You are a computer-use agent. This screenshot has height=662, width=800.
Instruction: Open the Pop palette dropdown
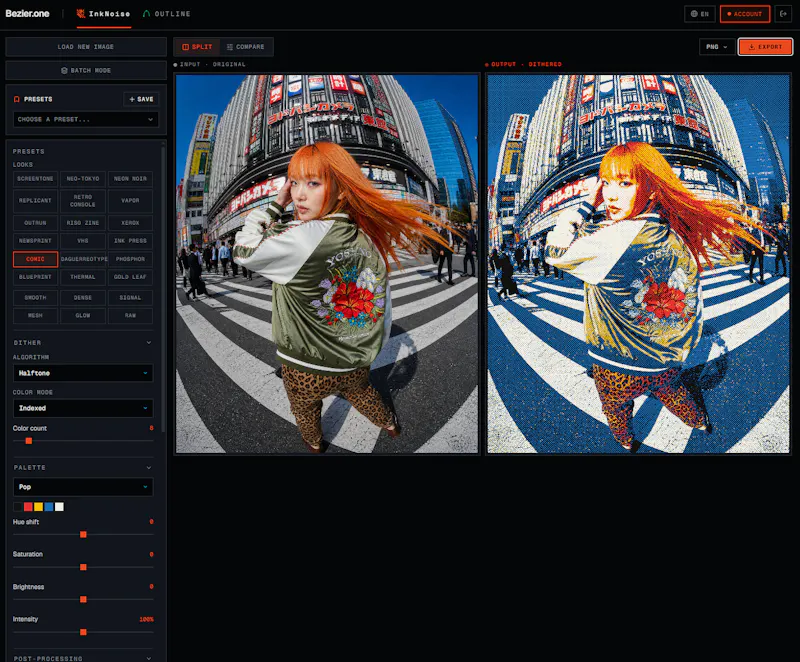(x=83, y=487)
